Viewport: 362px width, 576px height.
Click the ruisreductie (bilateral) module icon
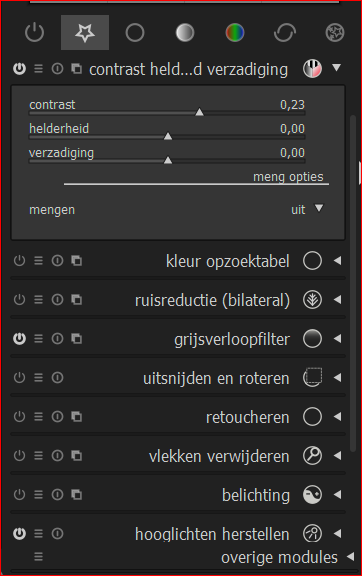pos(312,300)
